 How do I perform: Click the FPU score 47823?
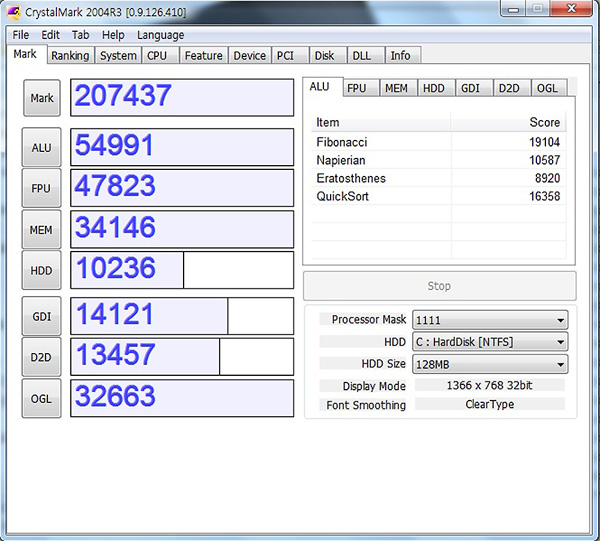[182, 188]
